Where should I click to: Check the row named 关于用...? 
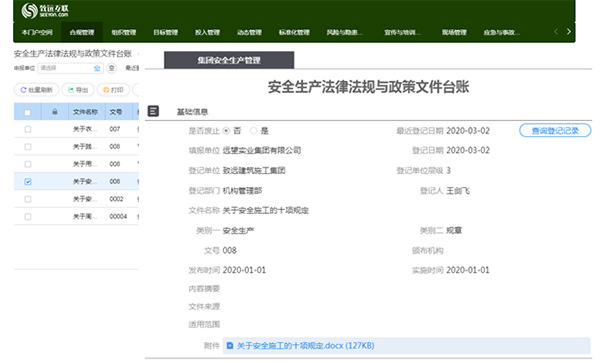click(28, 164)
